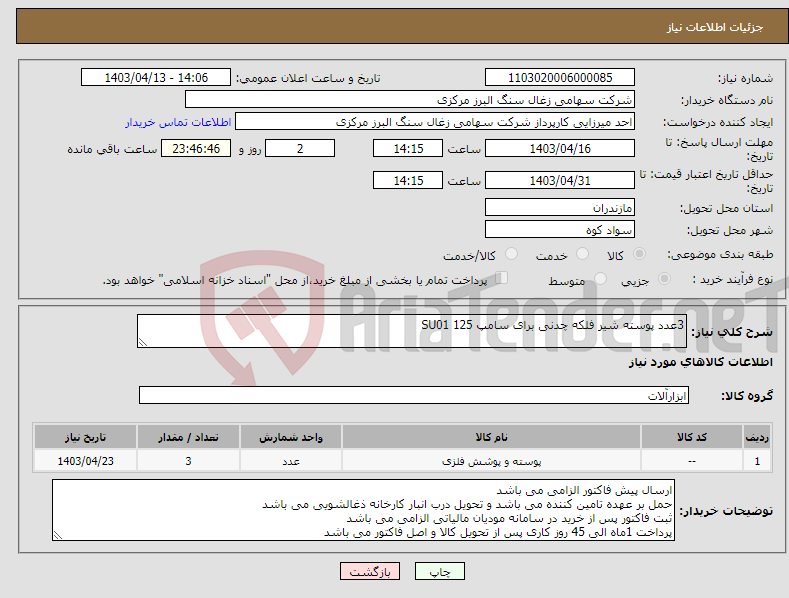This screenshot has height=598, width=789.
Task: Click the province field مازندران
Action: [x=560, y=207]
